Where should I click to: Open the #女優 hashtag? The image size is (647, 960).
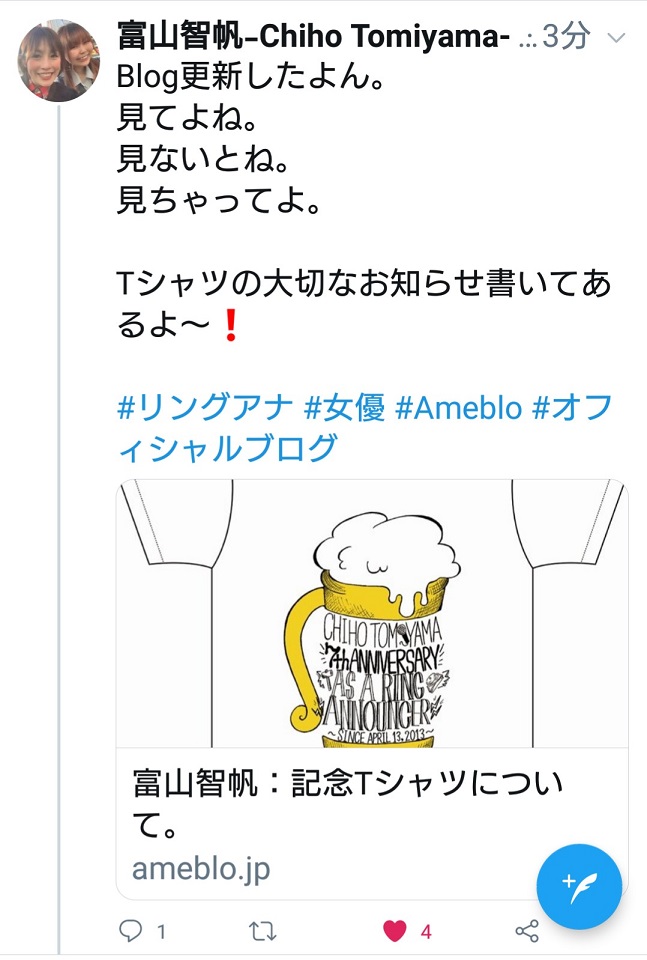point(345,407)
